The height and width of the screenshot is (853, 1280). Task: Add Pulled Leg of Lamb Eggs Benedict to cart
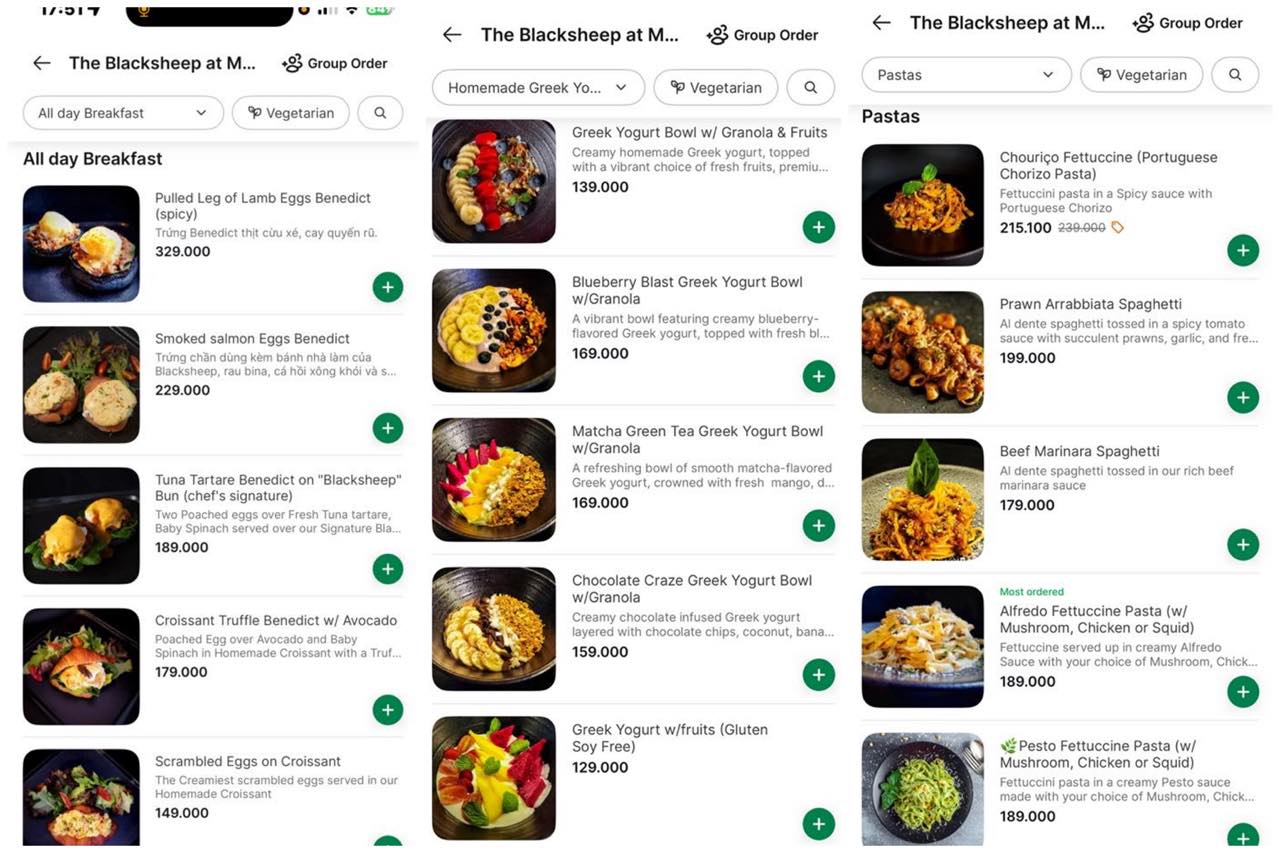point(388,288)
